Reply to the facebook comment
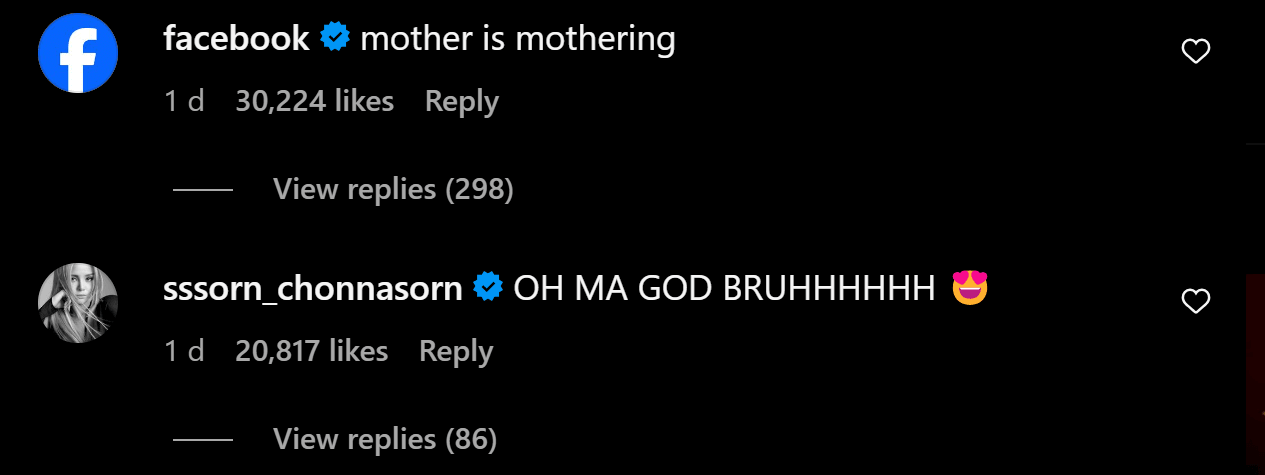Viewport: 1265px width, 475px height. [461, 101]
